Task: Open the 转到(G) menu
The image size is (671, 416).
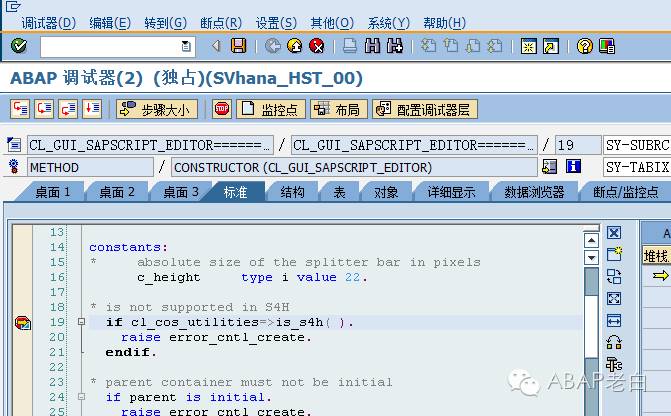Action: point(166,23)
